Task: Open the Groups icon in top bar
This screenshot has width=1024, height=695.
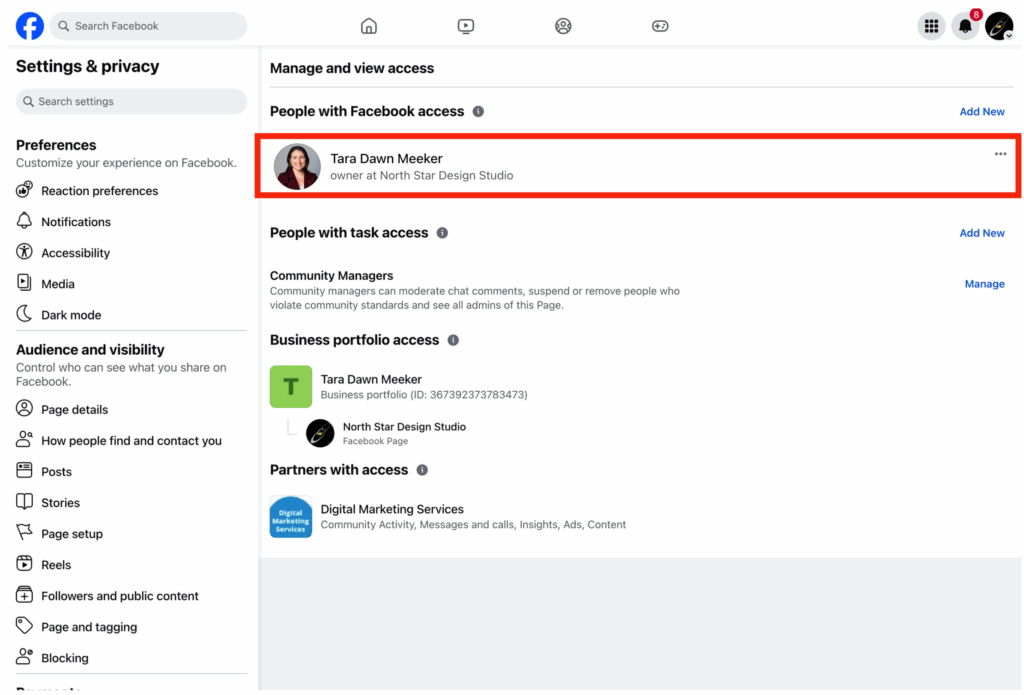Action: [563, 26]
